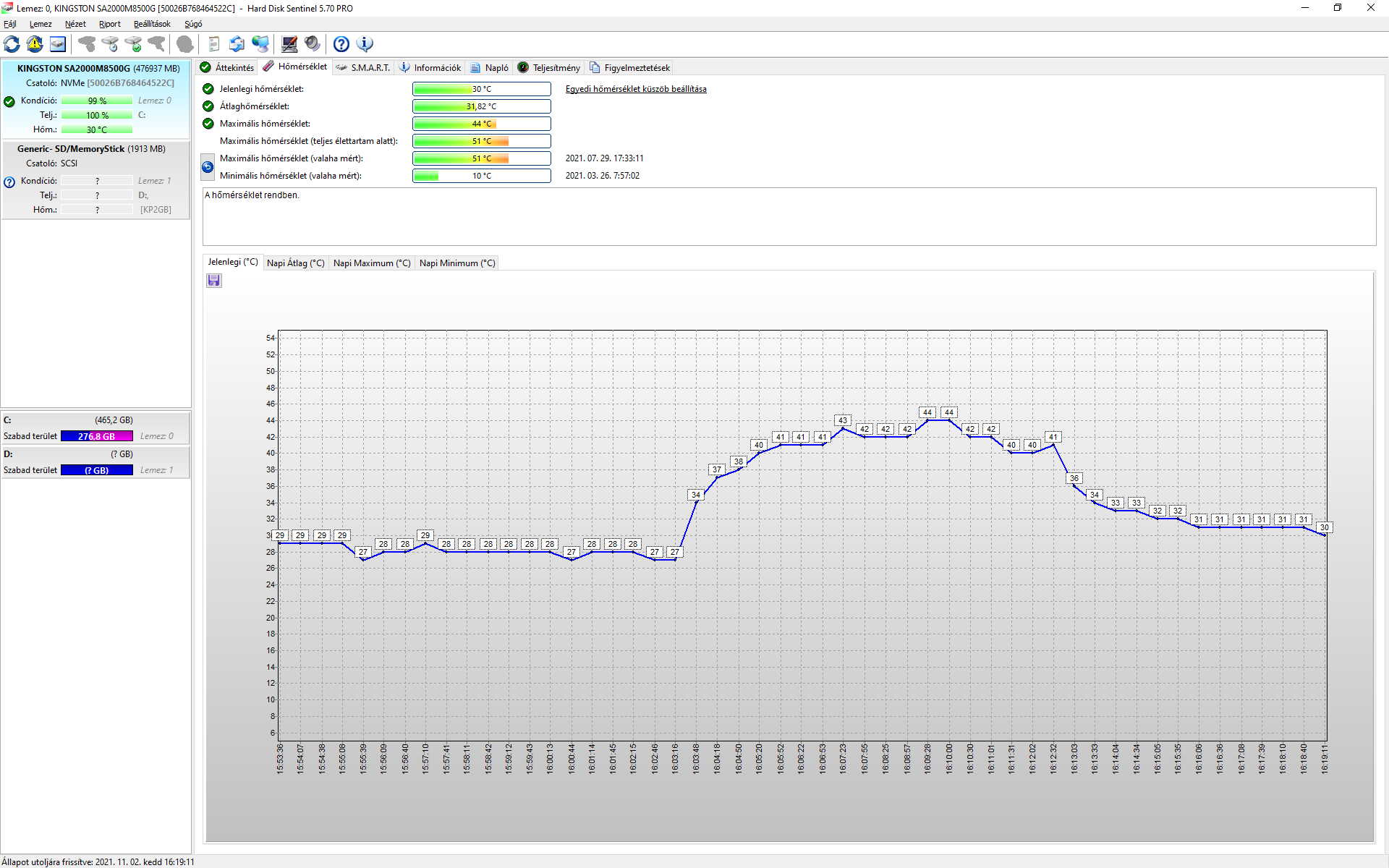Click the C: free space bar
The image size is (1389, 868).
[97, 436]
